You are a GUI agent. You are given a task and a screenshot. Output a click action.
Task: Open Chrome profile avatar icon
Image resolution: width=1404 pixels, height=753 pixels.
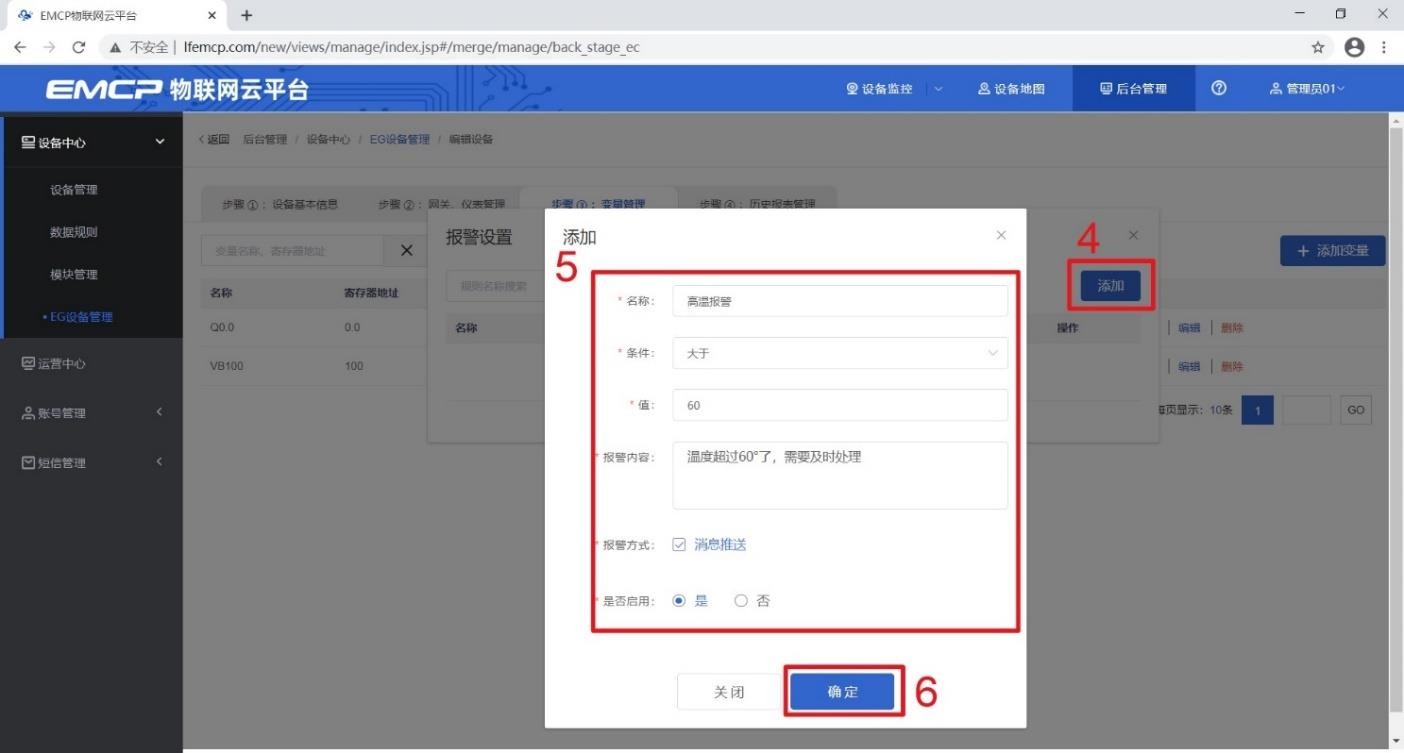(1354, 47)
